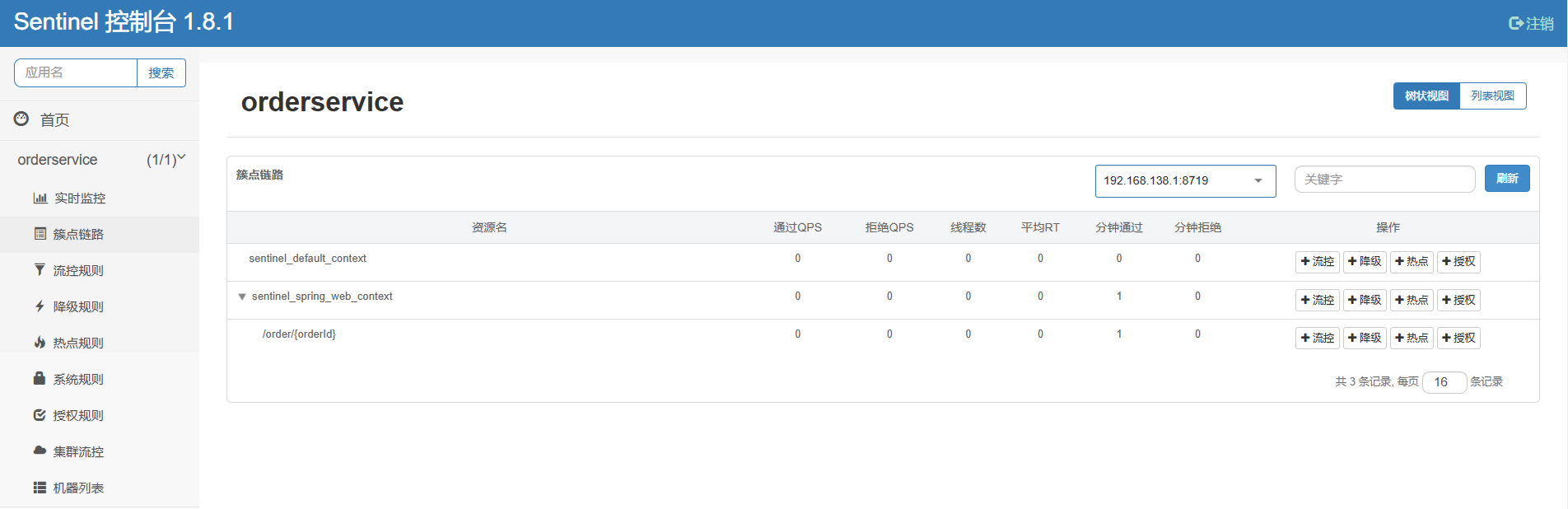Collapse the orderservice app menu chevron
This screenshot has height=509, width=1568.
coord(181,157)
